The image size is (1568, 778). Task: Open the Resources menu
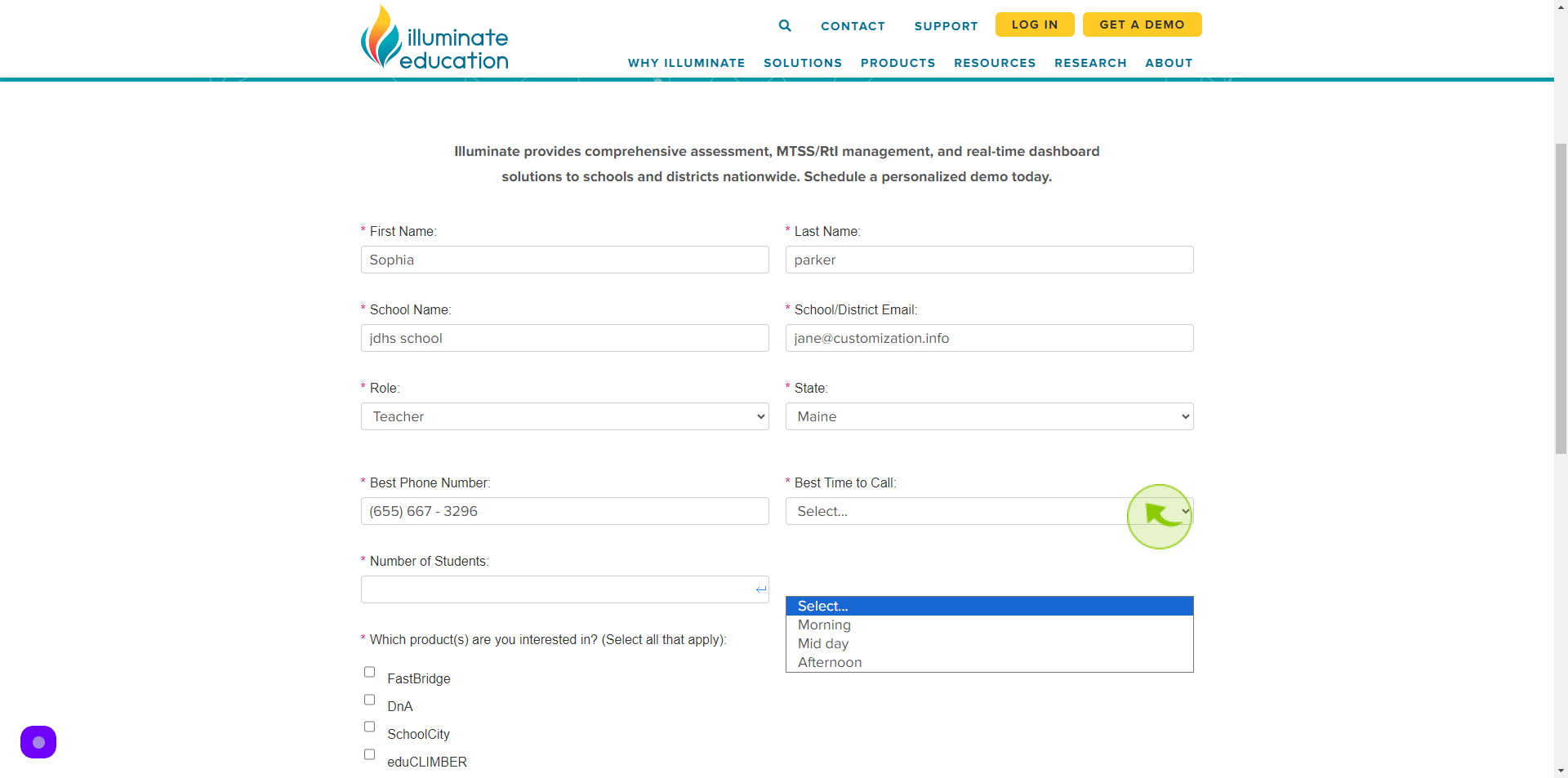tap(995, 63)
